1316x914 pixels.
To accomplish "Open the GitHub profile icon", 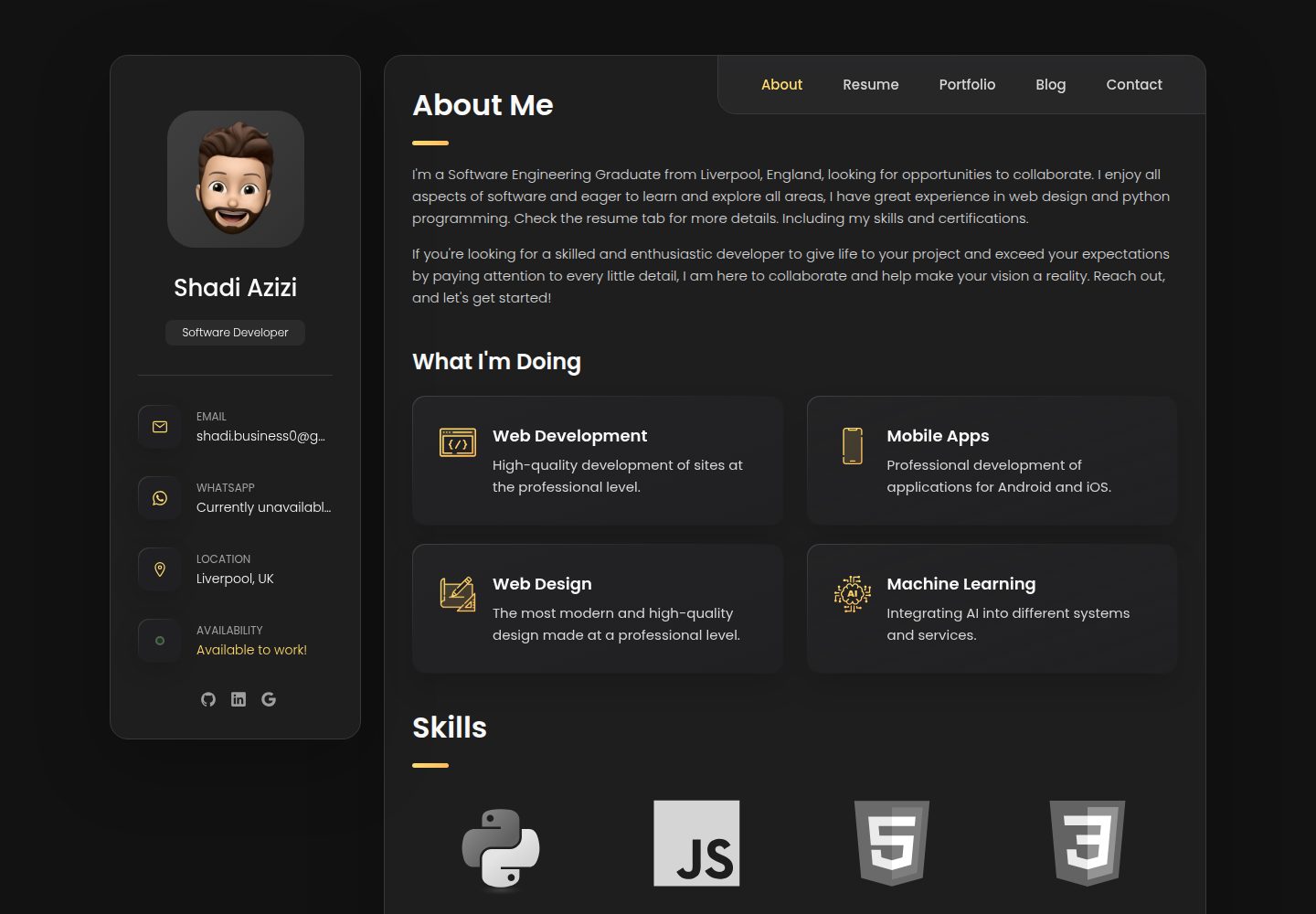I will [208, 699].
